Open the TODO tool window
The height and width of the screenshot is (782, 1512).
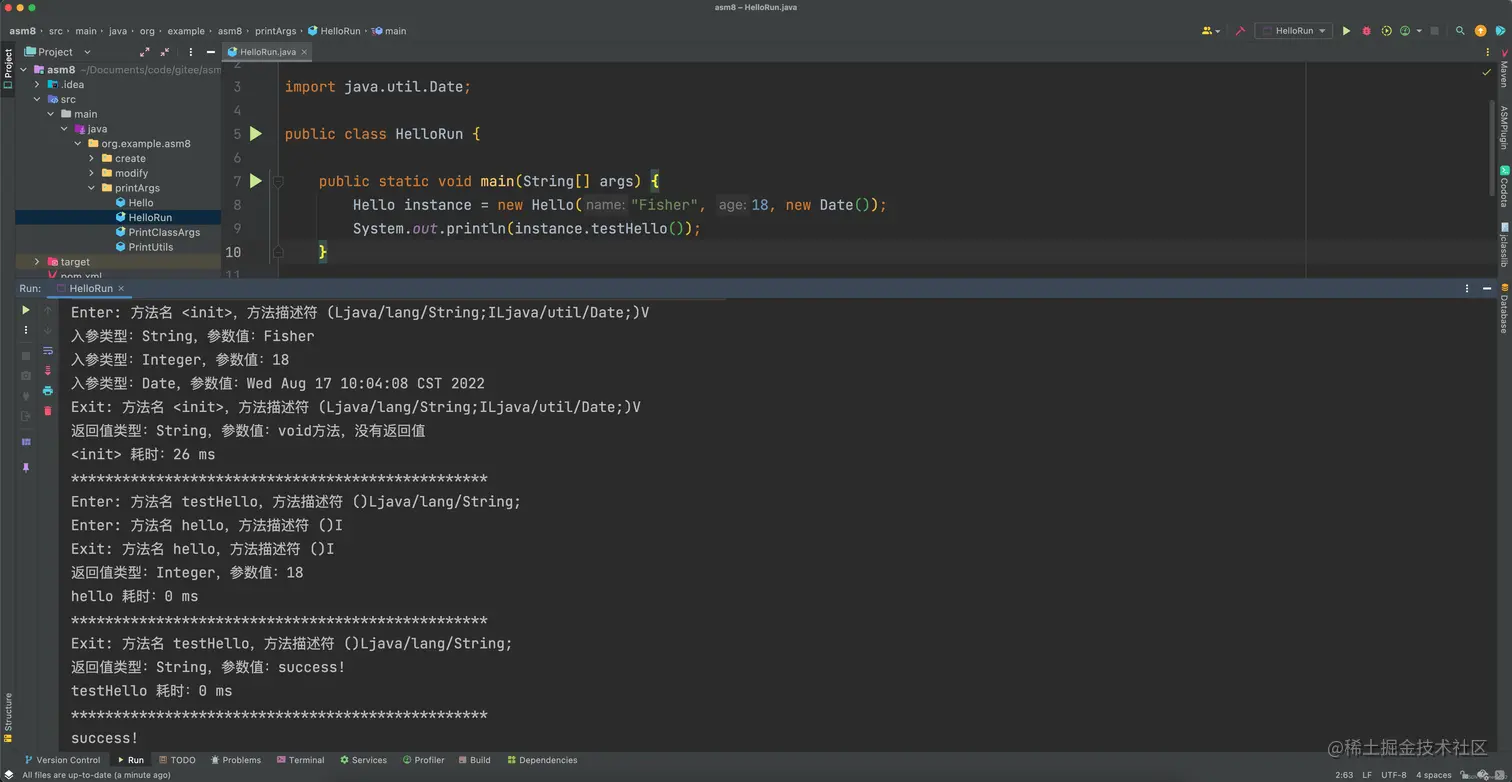pos(176,760)
